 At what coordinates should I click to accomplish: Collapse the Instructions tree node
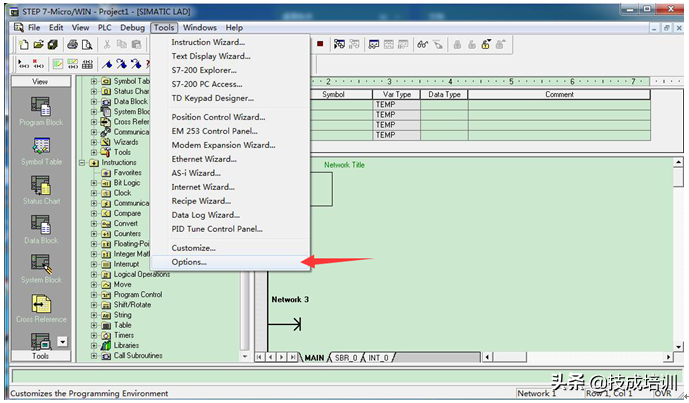pyautogui.click(x=82, y=163)
